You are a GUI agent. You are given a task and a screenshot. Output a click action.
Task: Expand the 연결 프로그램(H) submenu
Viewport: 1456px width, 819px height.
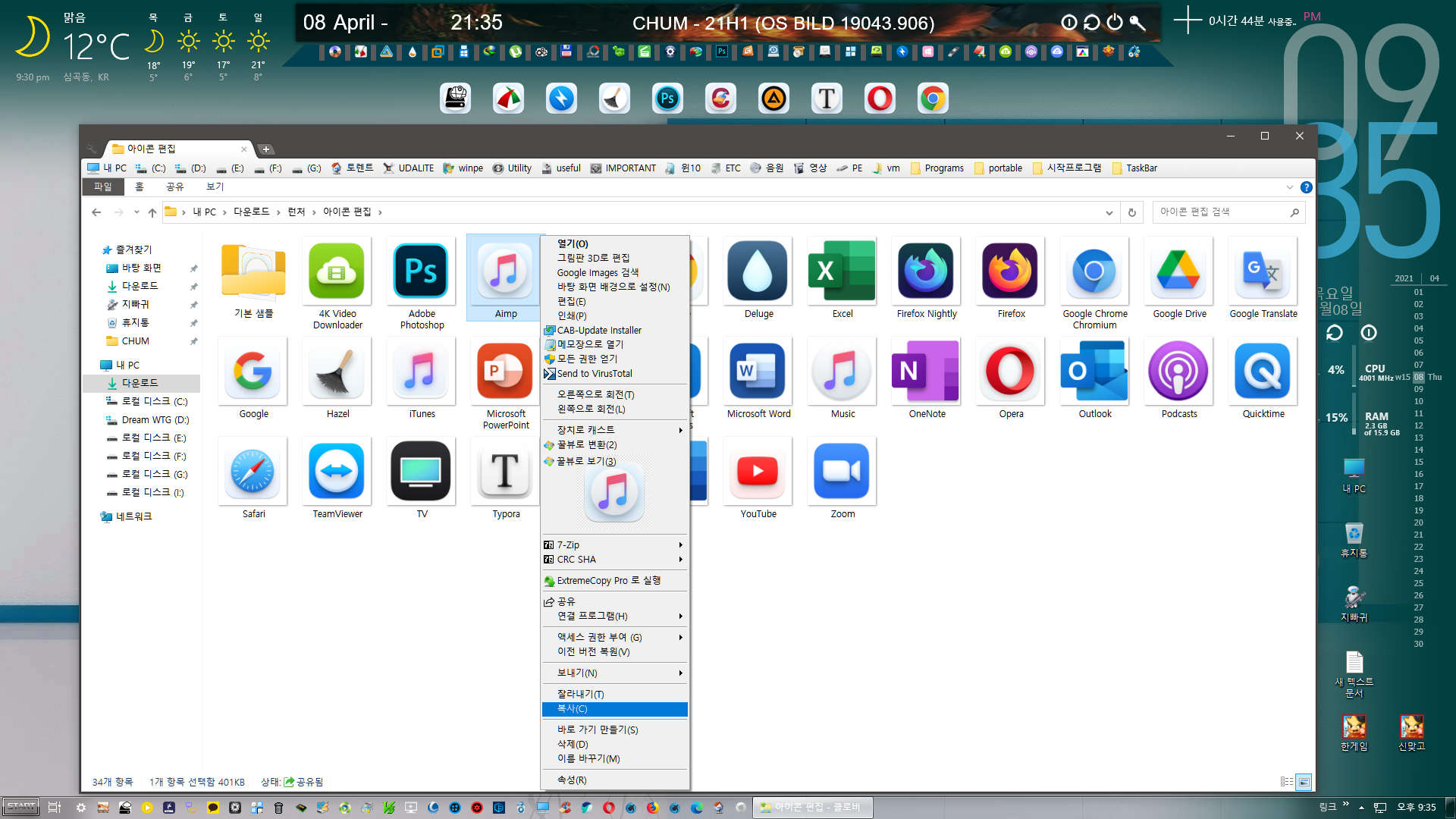615,616
